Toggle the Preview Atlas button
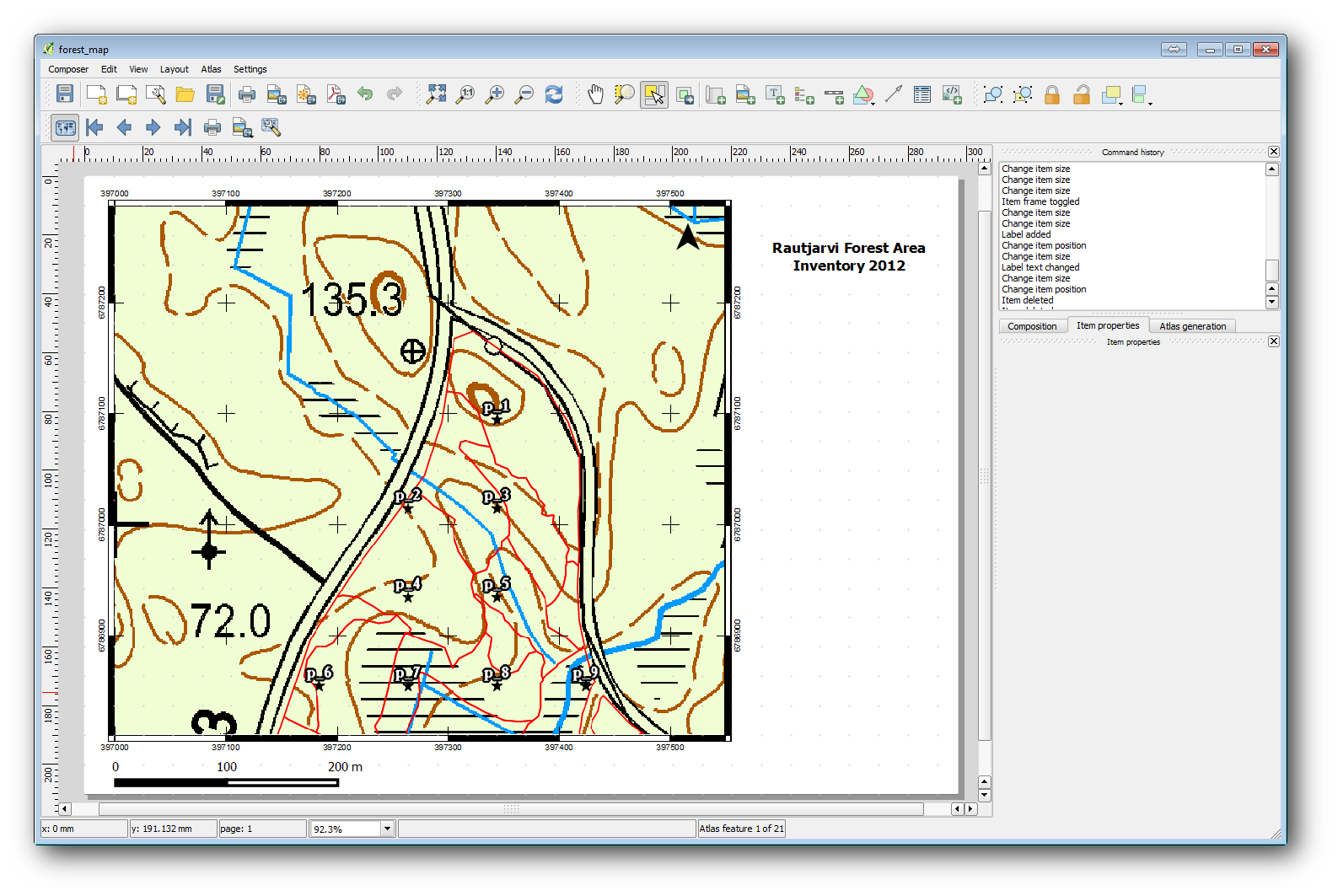Screen dimensions: 1338x896 65,127
